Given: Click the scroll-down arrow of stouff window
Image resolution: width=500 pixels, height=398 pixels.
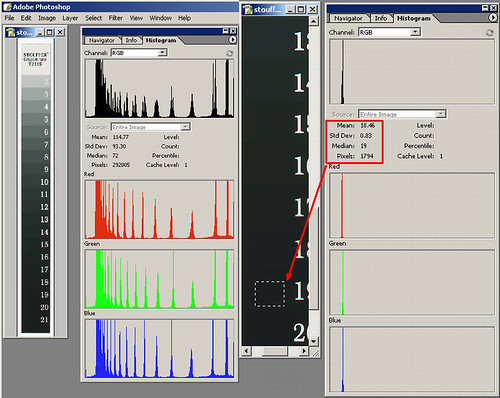Looking at the screenshot, I should coord(313,341).
